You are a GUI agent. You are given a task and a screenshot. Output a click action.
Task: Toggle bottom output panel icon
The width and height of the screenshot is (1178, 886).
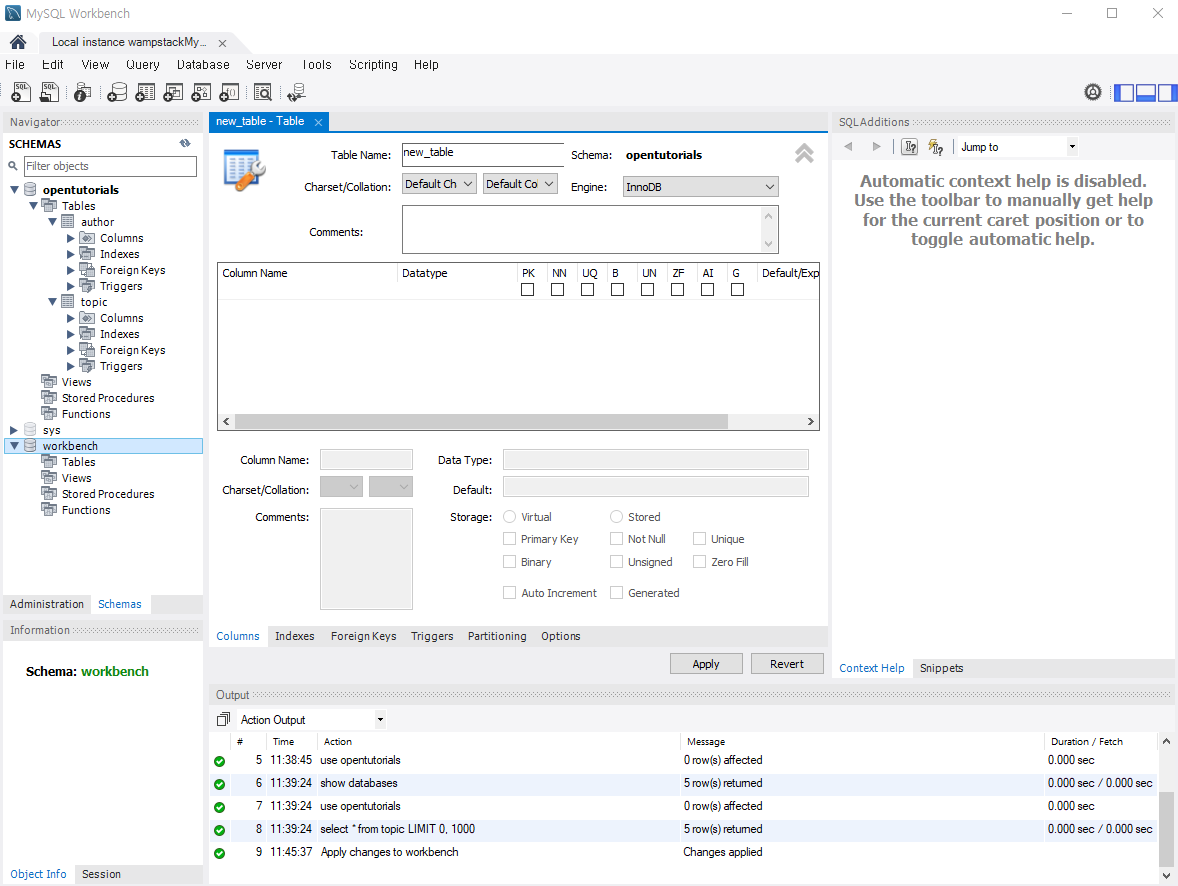point(1146,92)
